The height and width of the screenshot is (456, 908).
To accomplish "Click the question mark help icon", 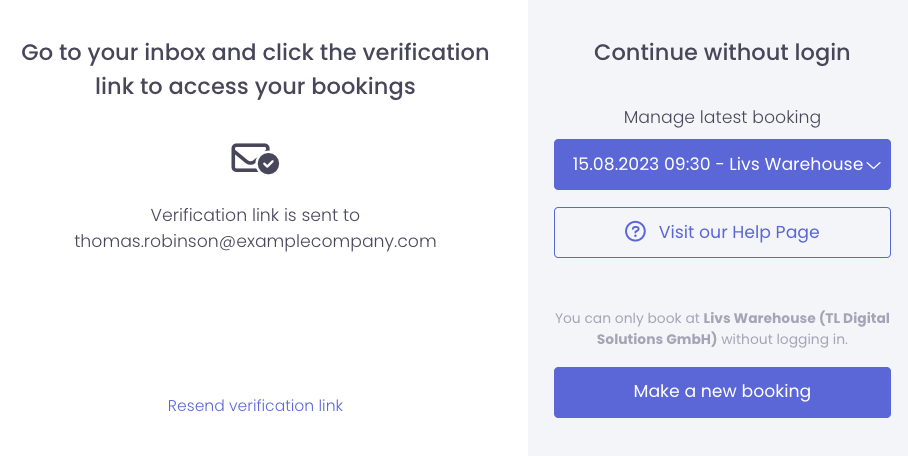I will pos(635,232).
